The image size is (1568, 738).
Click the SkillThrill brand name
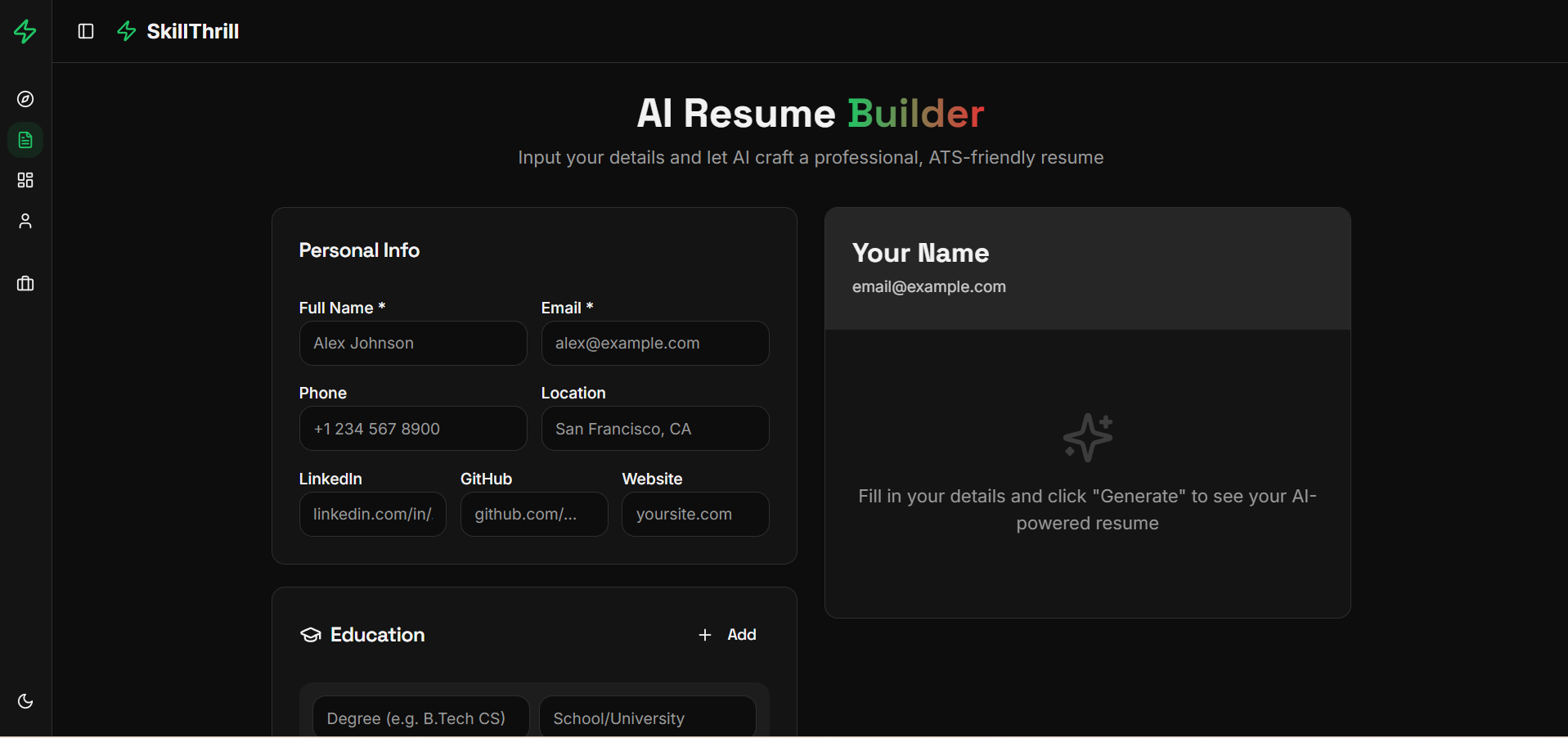pyautogui.click(x=193, y=31)
